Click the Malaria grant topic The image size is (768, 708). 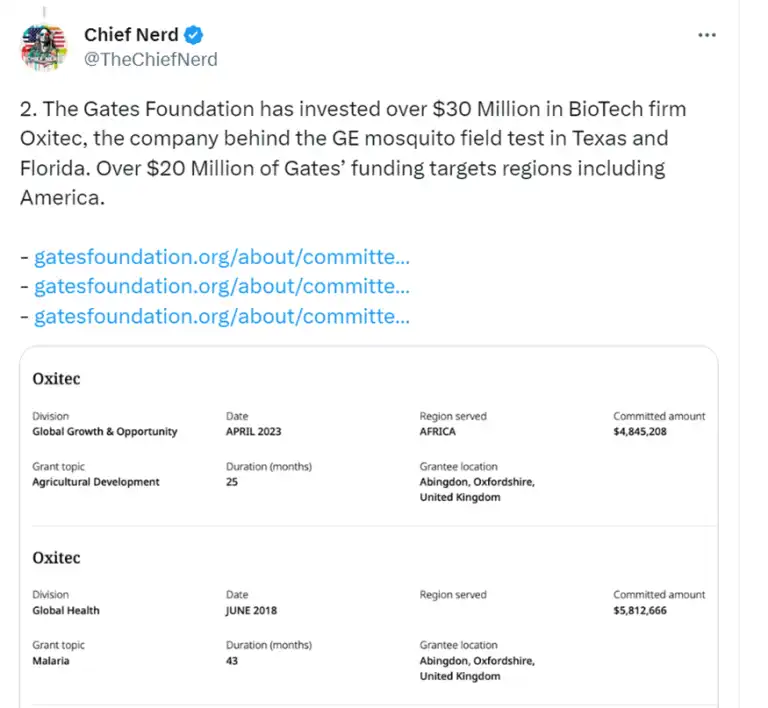click(x=51, y=661)
